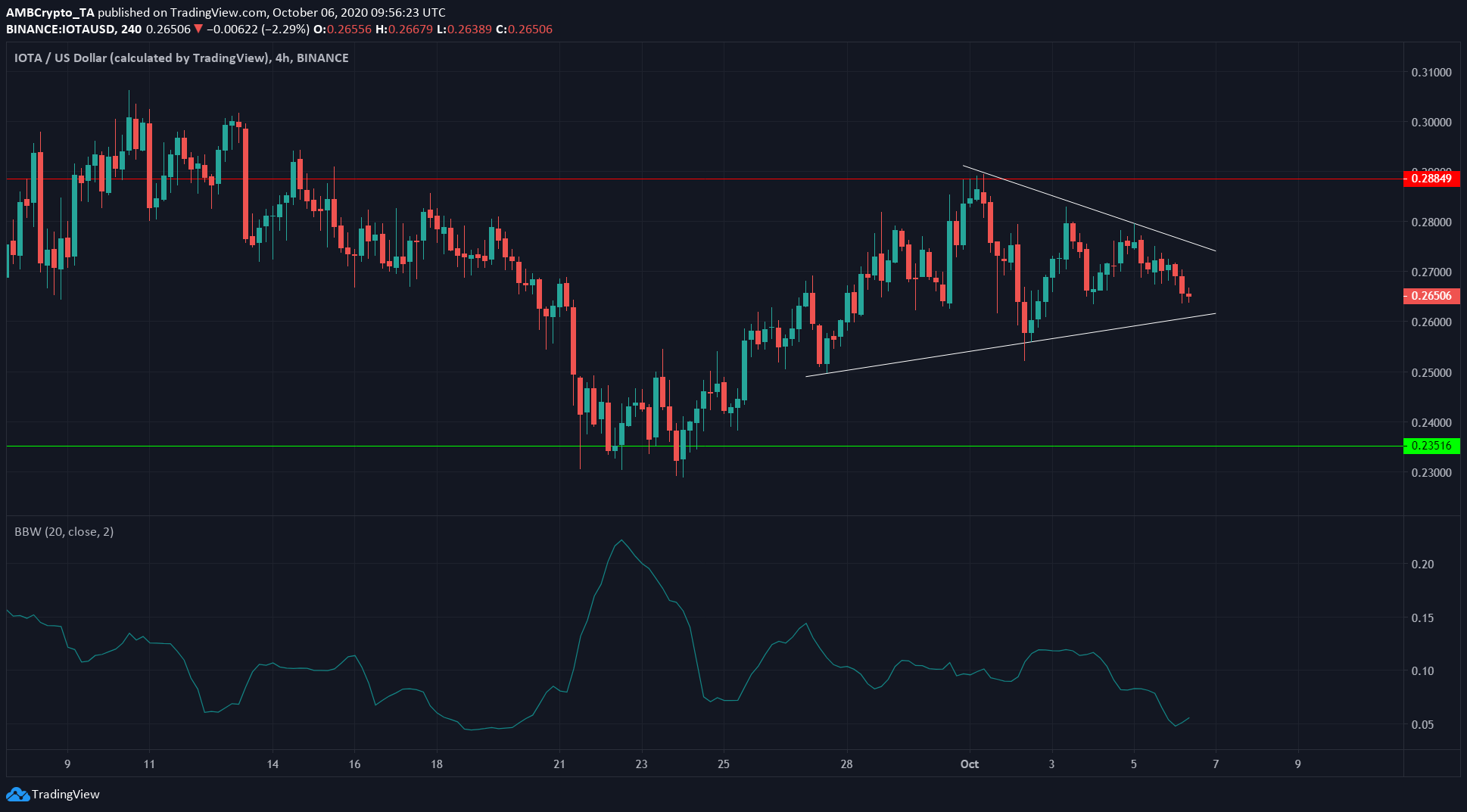Click the IOTA / US Dollar chart title
The height and width of the screenshot is (812, 1467).
tap(182, 58)
